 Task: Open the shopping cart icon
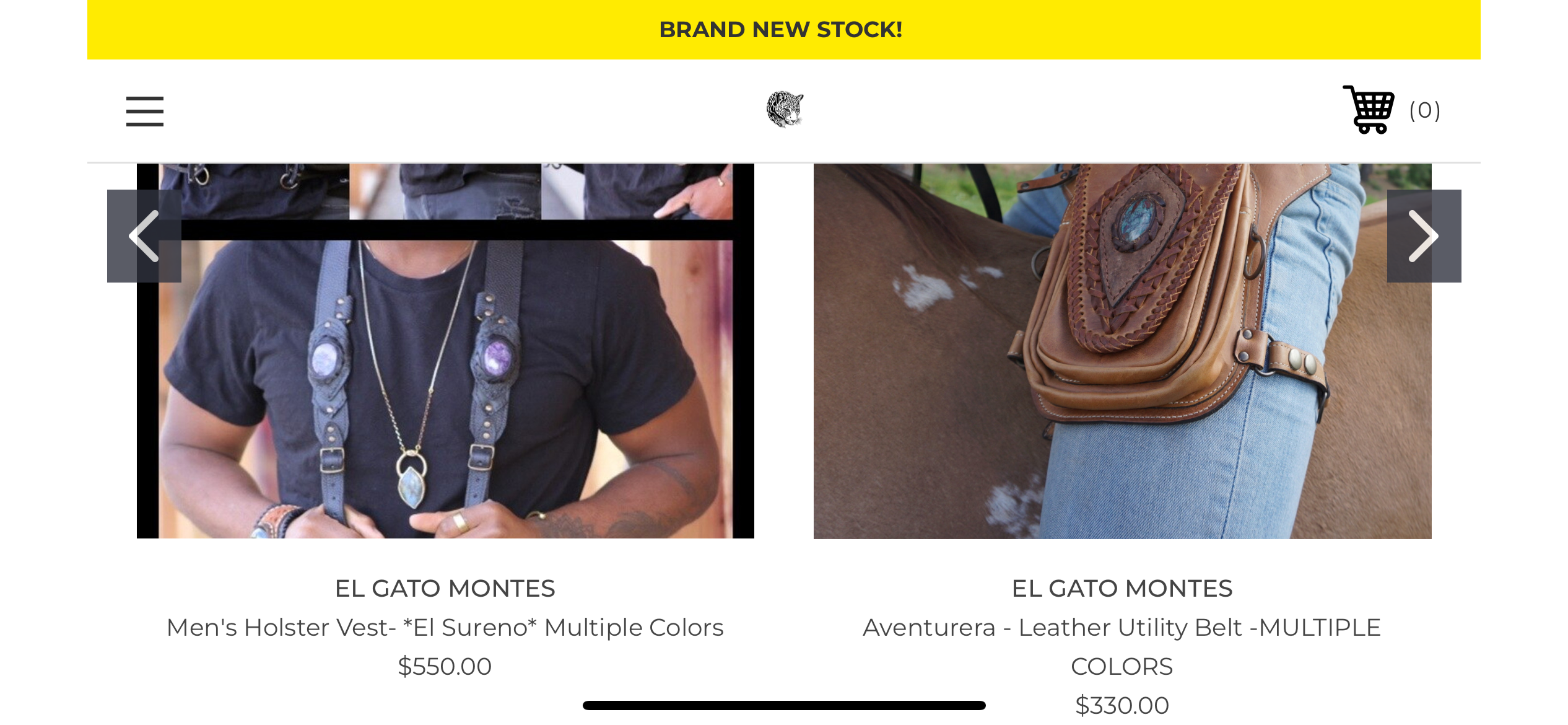[1369, 110]
